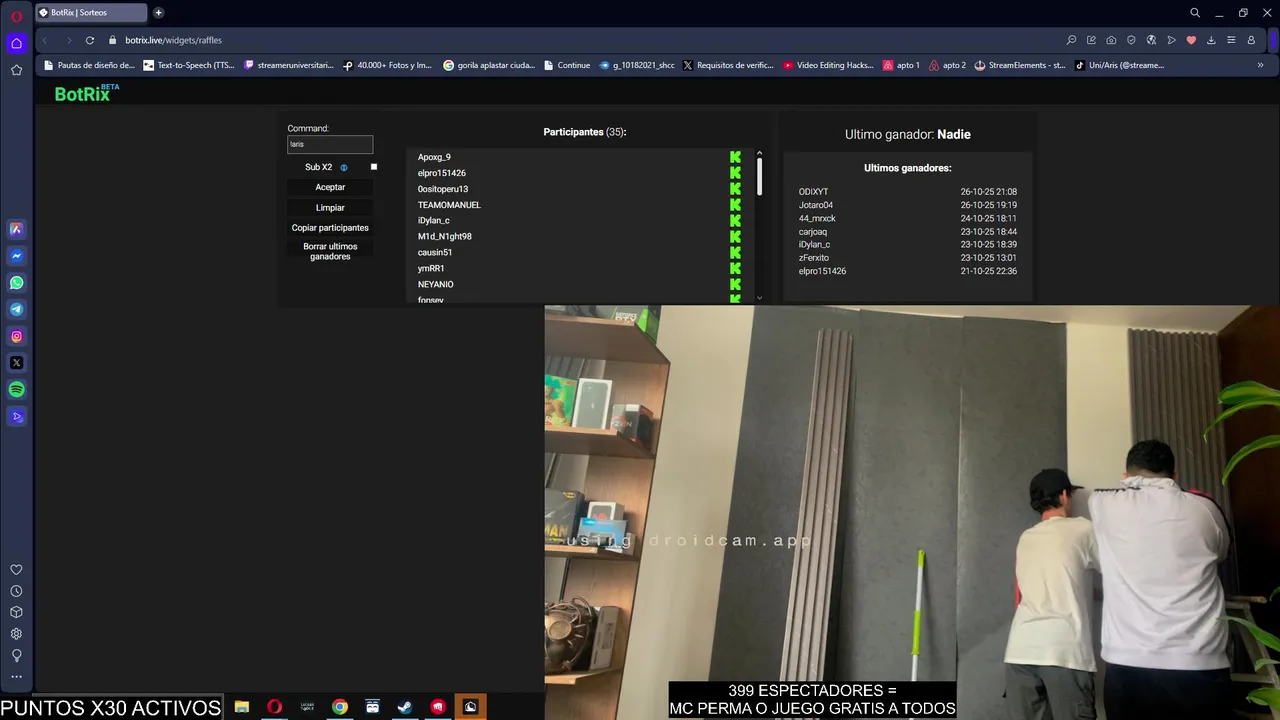Select participant TEAMOMANUEL

click(449, 205)
